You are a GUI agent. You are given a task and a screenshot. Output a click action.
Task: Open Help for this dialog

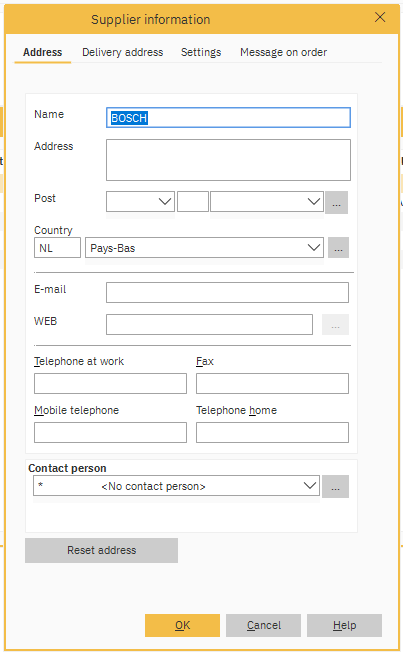(344, 625)
